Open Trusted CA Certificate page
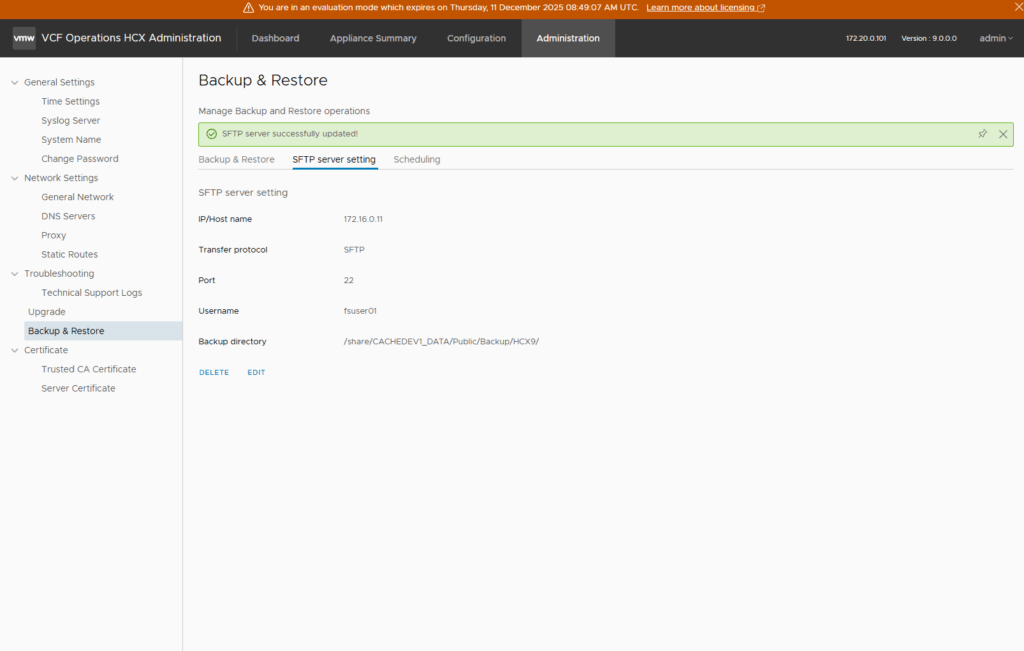The height and width of the screenshot is (651, 1024). pyautogui.click(x=88, y=369)
